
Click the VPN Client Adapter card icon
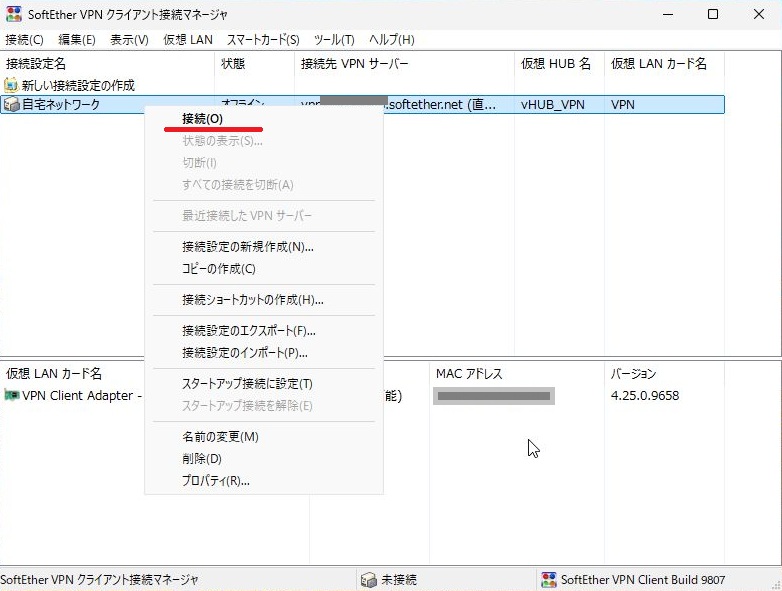(11, 395)
